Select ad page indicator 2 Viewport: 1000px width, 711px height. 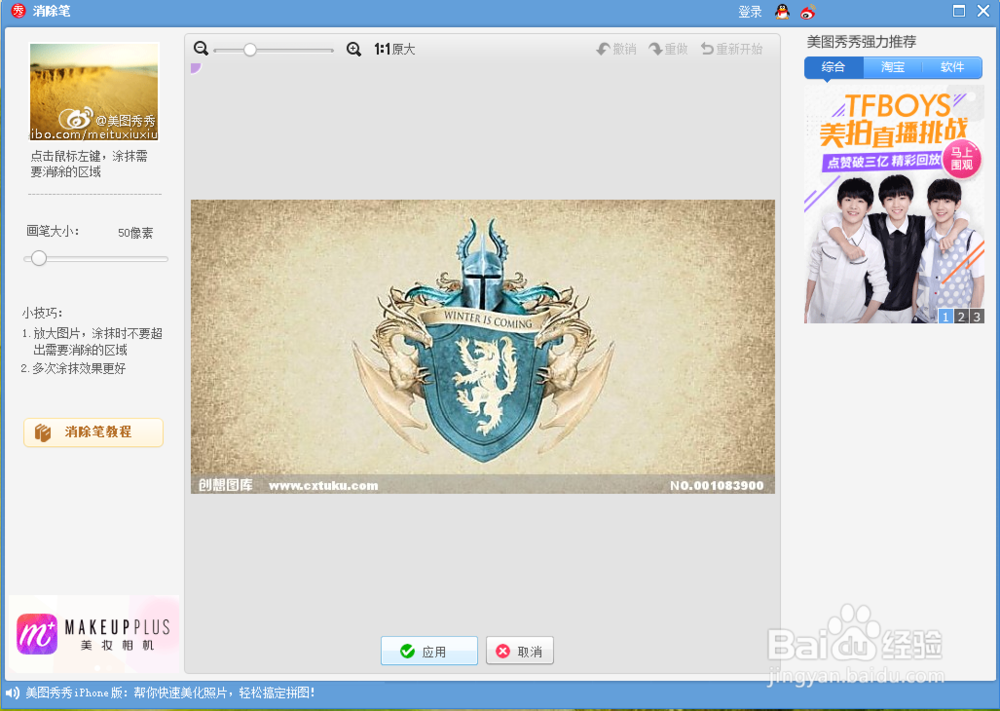(961, 316)
